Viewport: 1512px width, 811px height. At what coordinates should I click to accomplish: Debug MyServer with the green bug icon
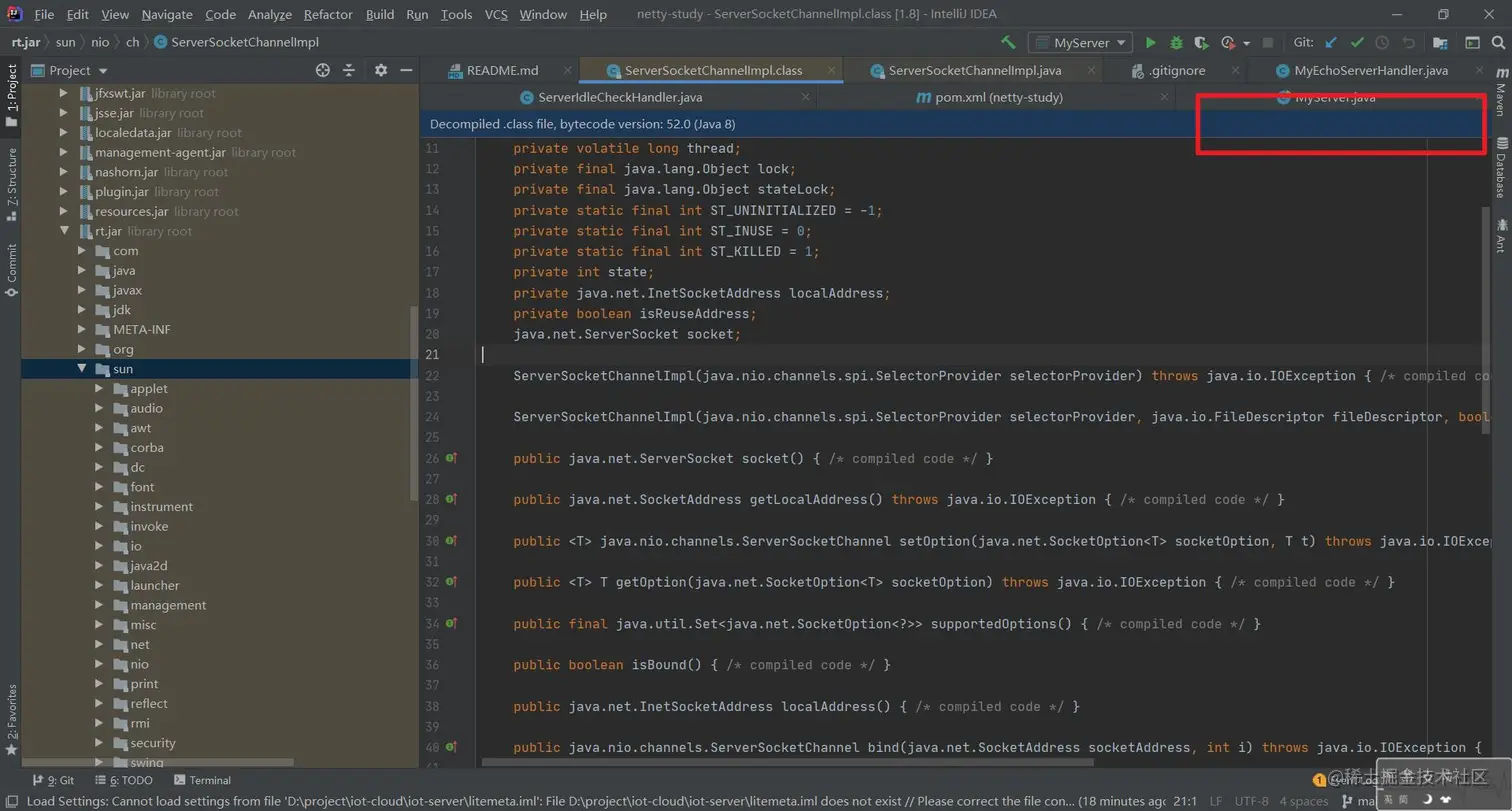pos(1176,43)
